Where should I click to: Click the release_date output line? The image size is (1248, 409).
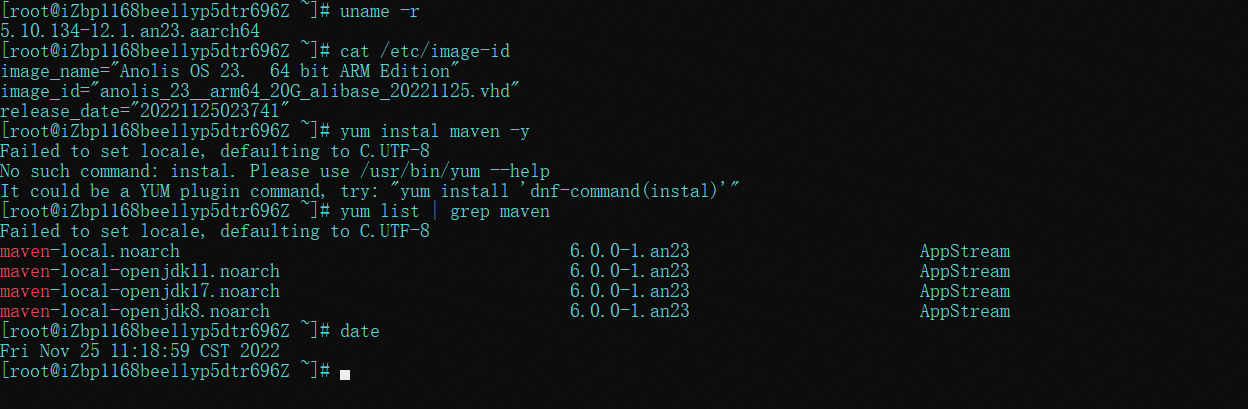click(145, 111)
